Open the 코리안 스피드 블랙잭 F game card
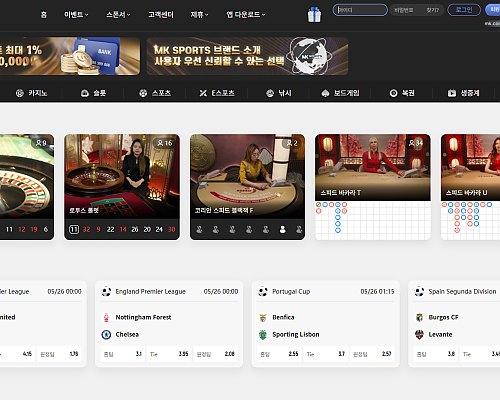The height and width of the screenshot is (400, 500). (247, 187)
